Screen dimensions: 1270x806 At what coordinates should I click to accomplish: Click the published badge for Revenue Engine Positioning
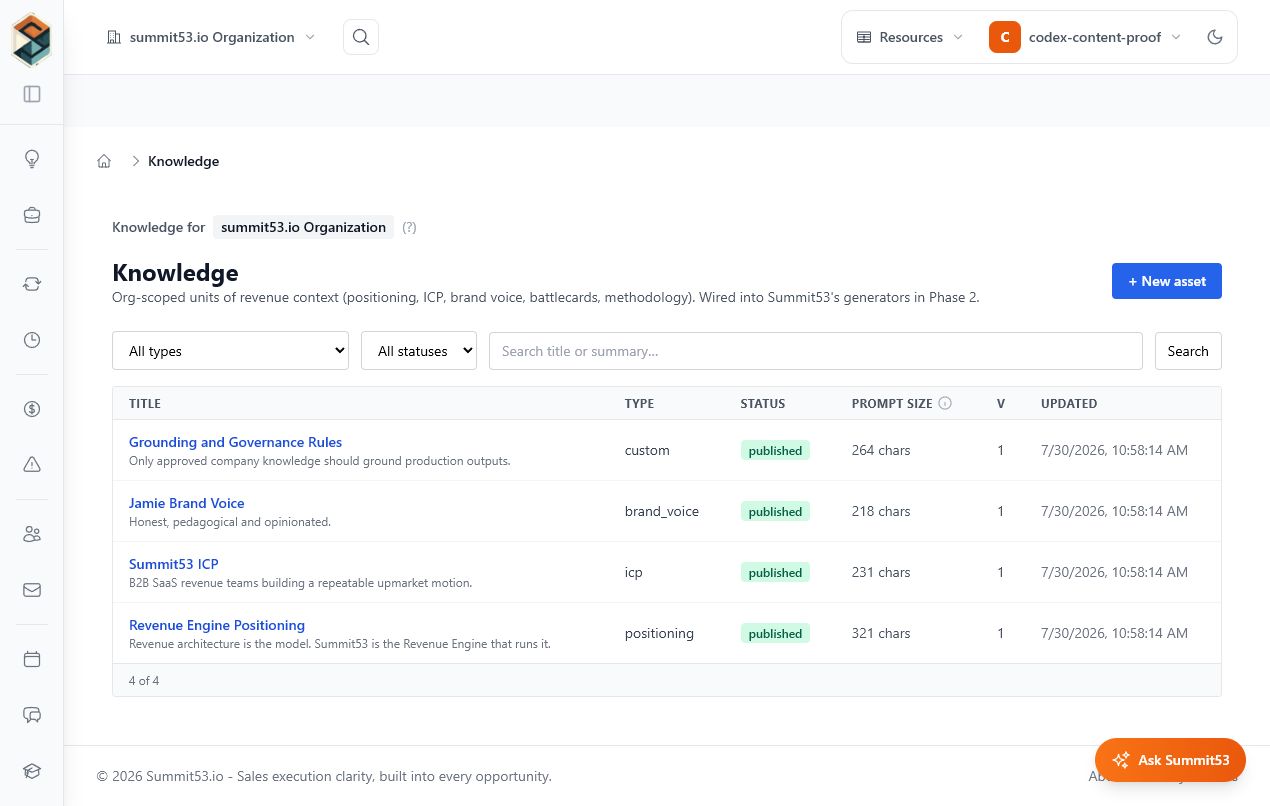tap(775, 633)
